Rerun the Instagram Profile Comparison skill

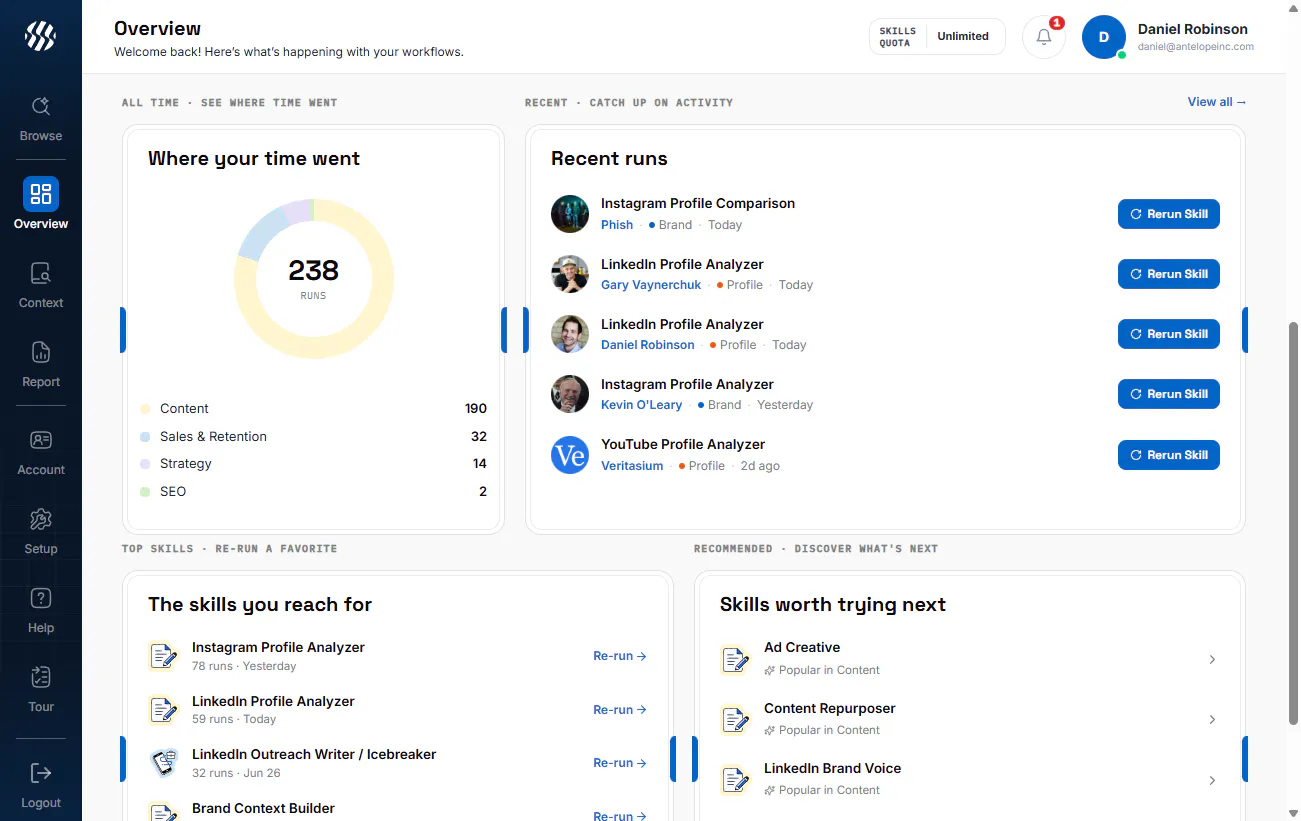[1168, 214]
